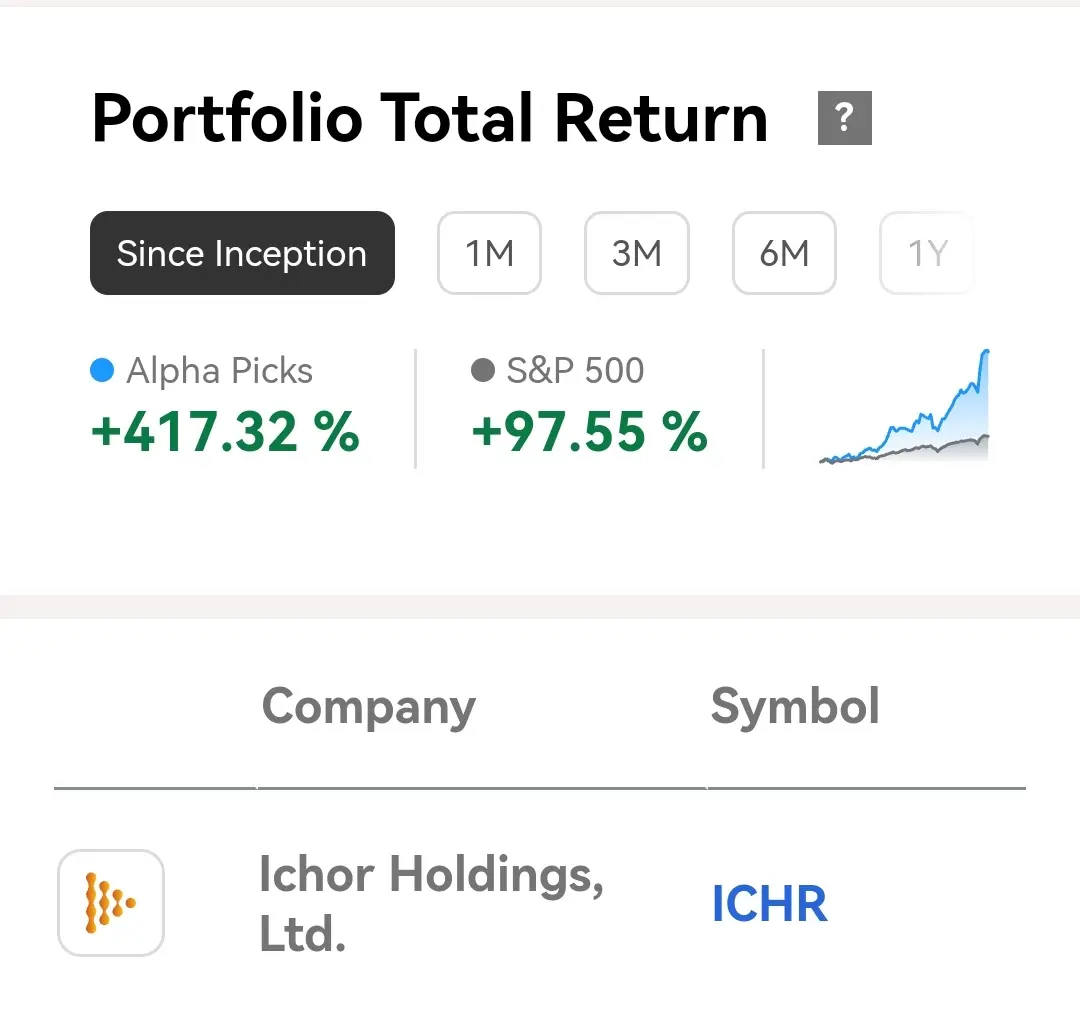
Task: Choose the 6M time range
Action: [x=785, y=253]
